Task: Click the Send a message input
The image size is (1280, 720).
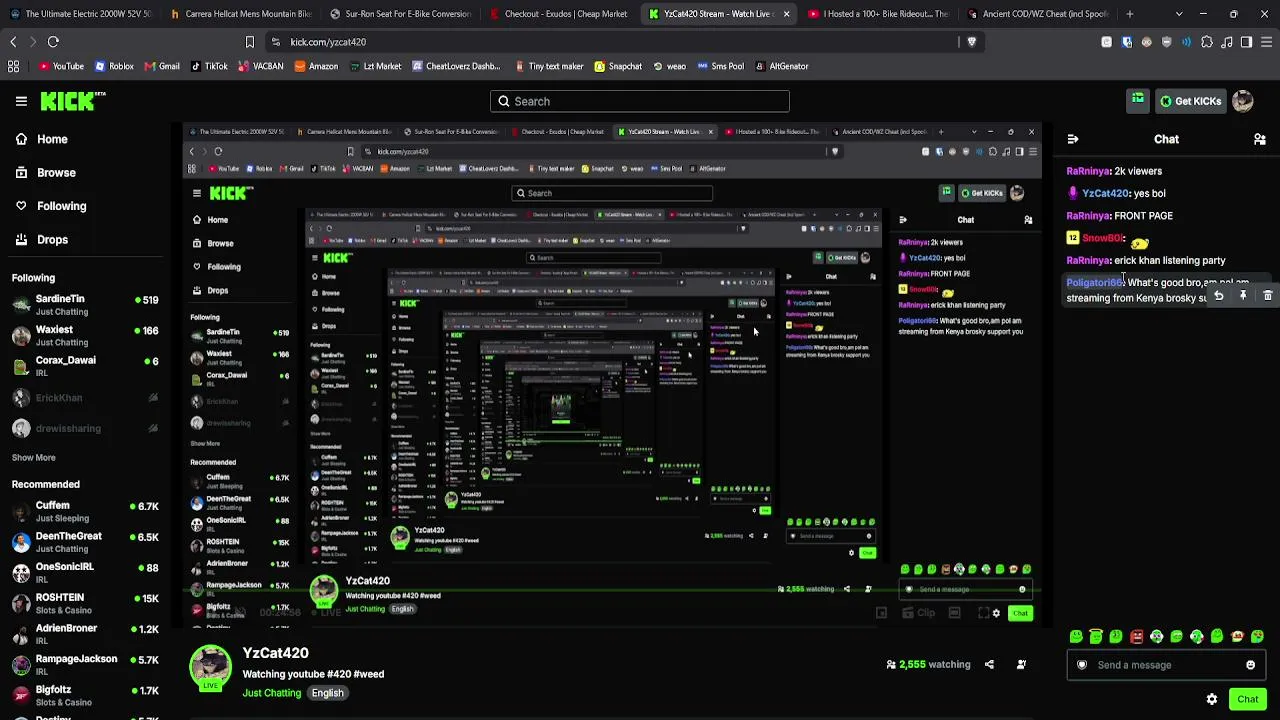Action: [1166, 665]
